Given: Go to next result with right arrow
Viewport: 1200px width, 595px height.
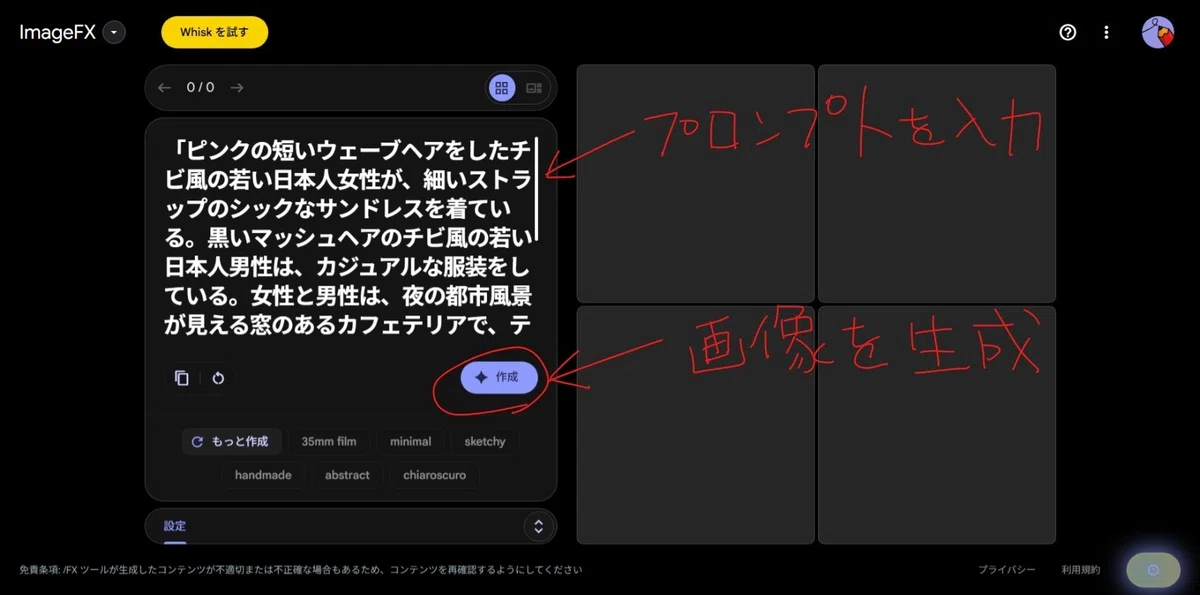Looking at the screenshot, I should 237,88.
